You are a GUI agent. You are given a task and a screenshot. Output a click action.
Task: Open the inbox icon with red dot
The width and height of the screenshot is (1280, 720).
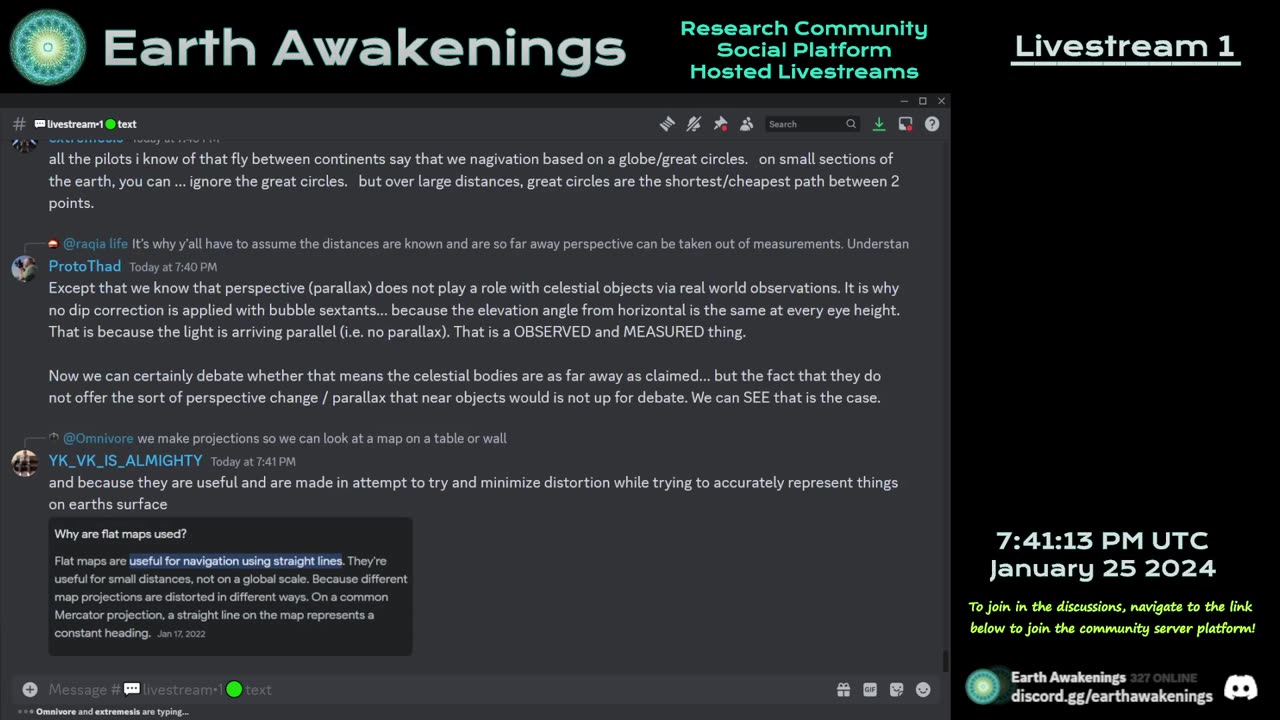click(x=905, y=124)
